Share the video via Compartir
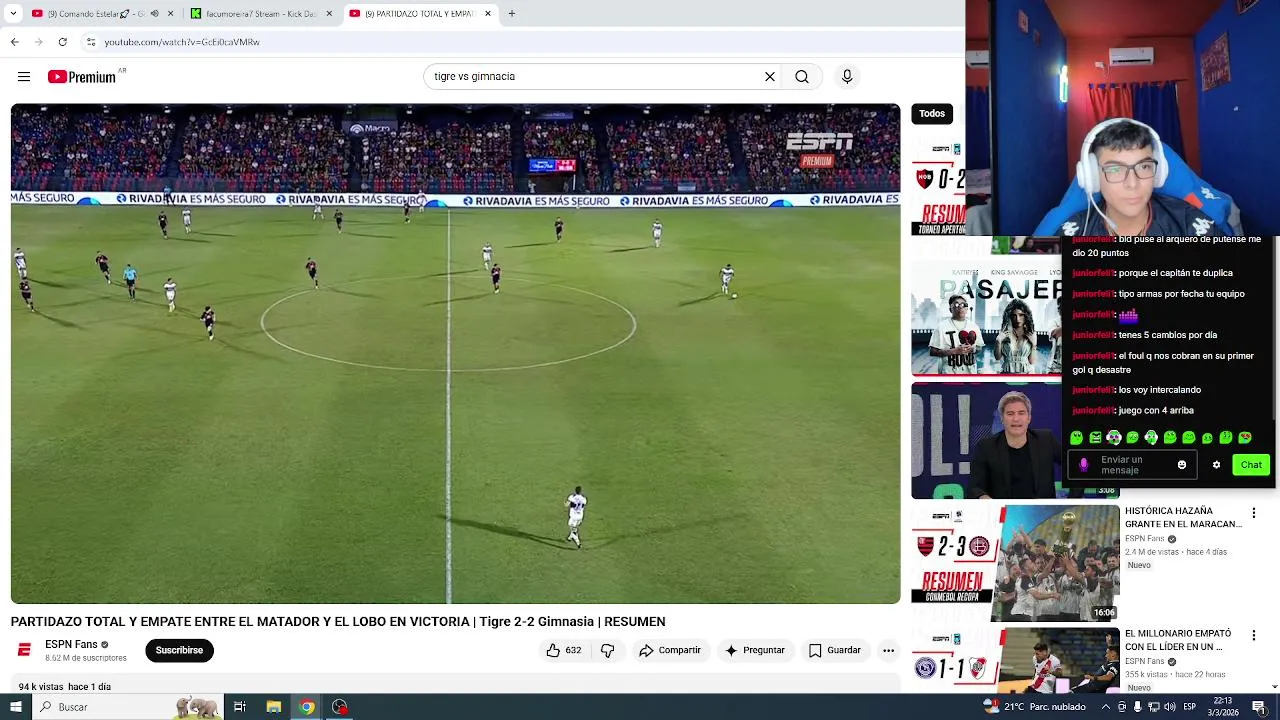Screen dimensions: 1280x720 click(x=669, y=650)
